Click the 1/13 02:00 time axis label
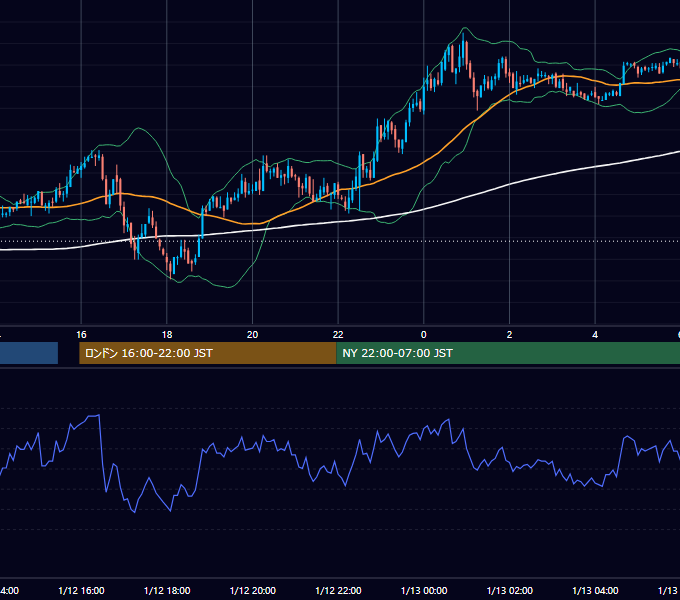This screenshot has height=600, width=680. [510, 590]
